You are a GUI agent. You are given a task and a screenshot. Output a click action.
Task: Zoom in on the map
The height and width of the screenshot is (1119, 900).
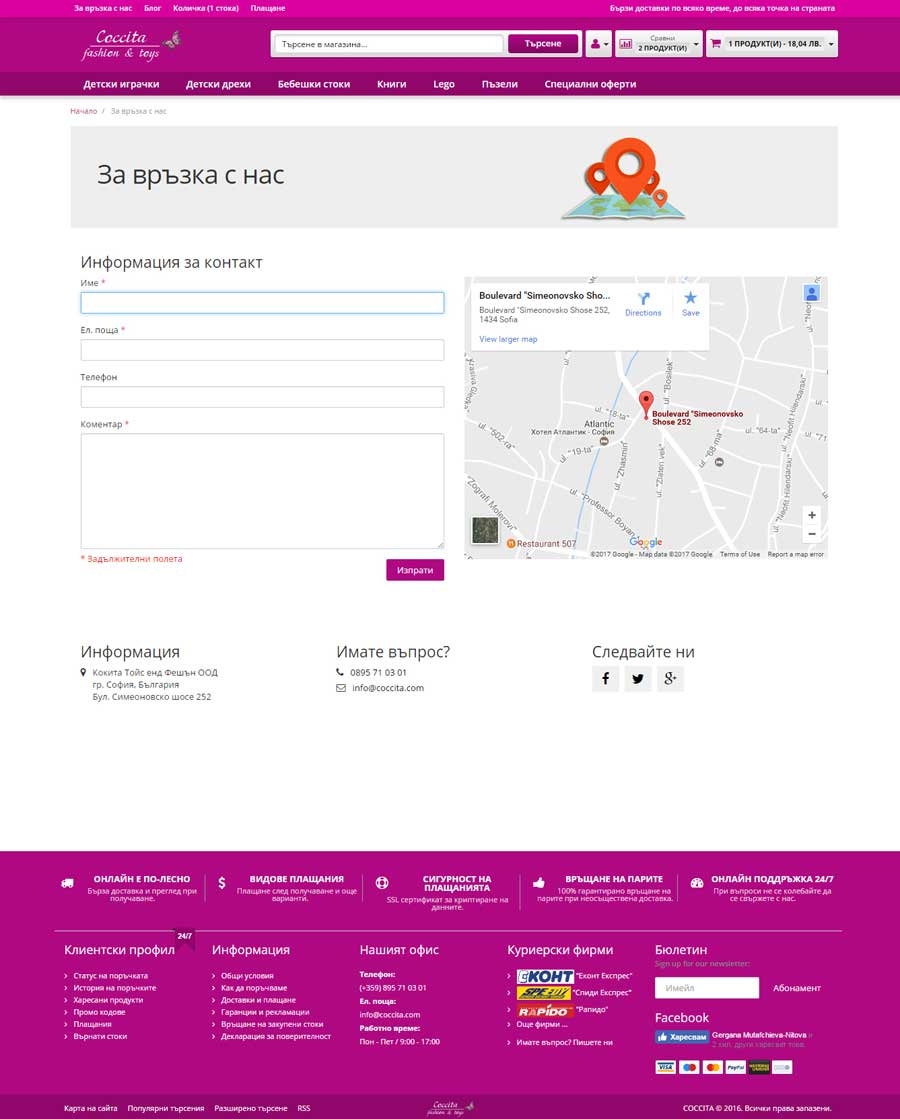pyautogui.click(x=811, y=515)
